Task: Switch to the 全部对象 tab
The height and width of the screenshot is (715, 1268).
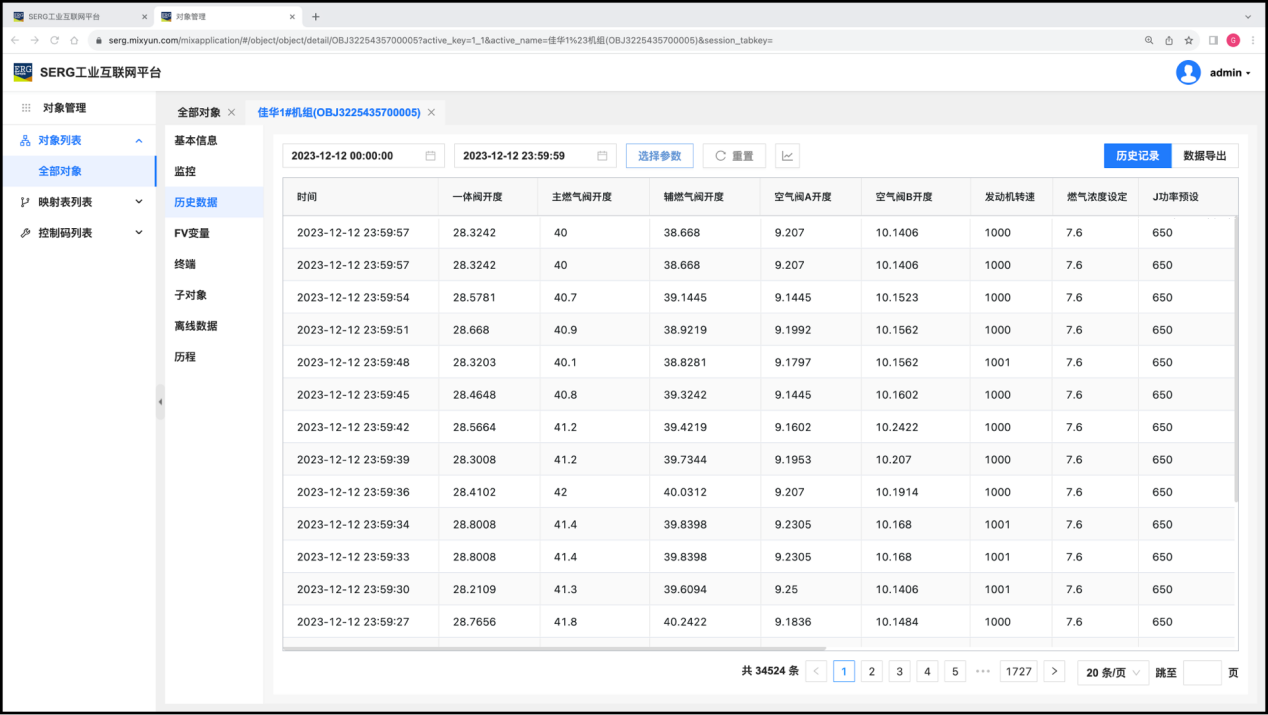Action: 198,113
